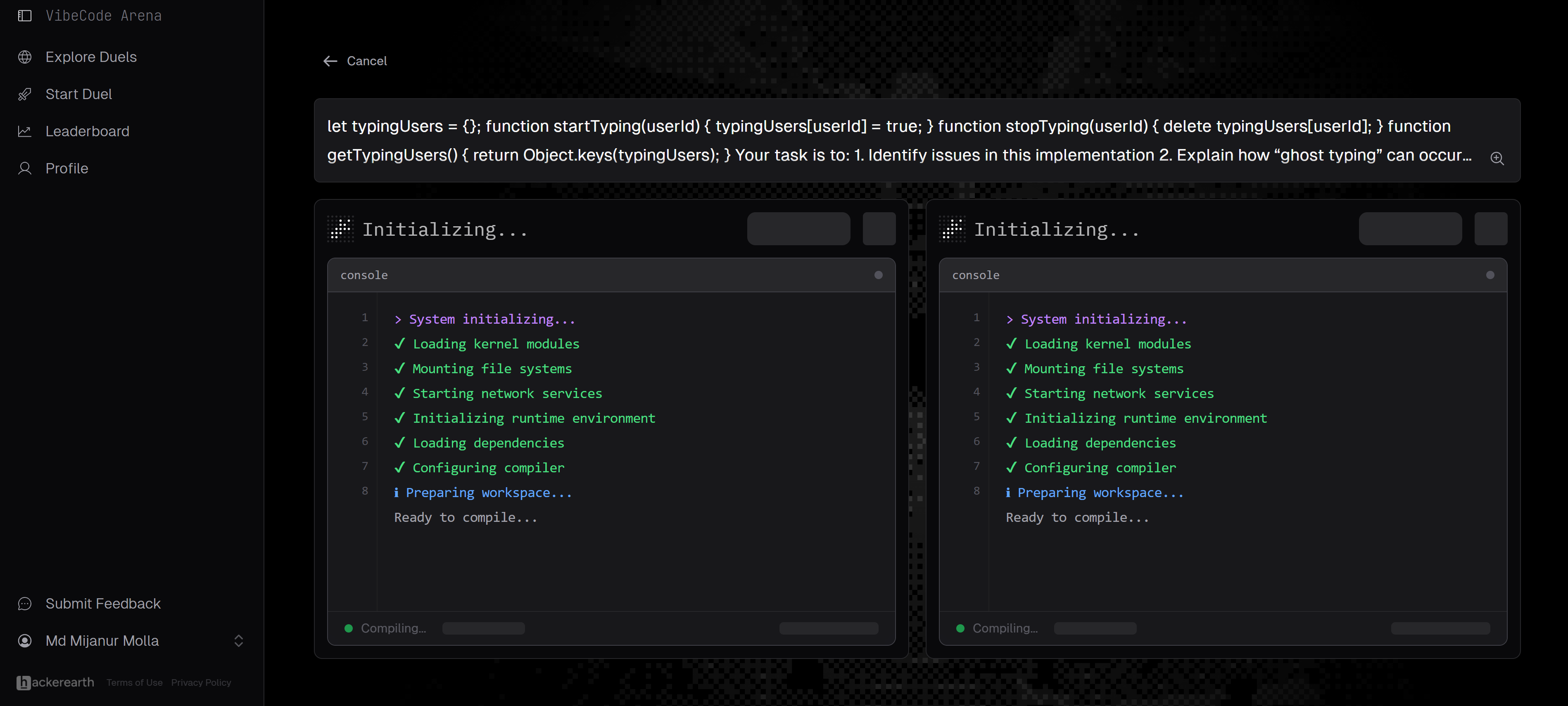
Task: Click the status dot in right console header
Action: pyautogui.click(x=1490, y=275)
